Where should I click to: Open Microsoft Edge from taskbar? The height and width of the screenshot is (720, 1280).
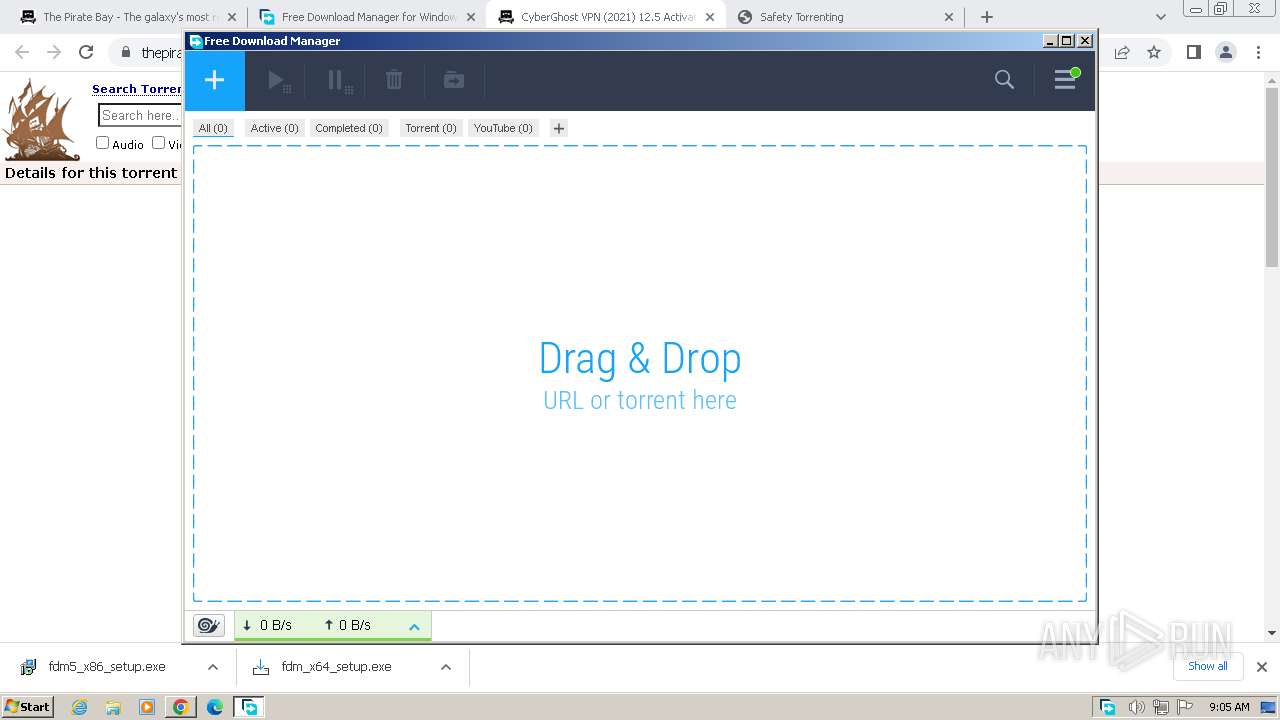(215, 707)
